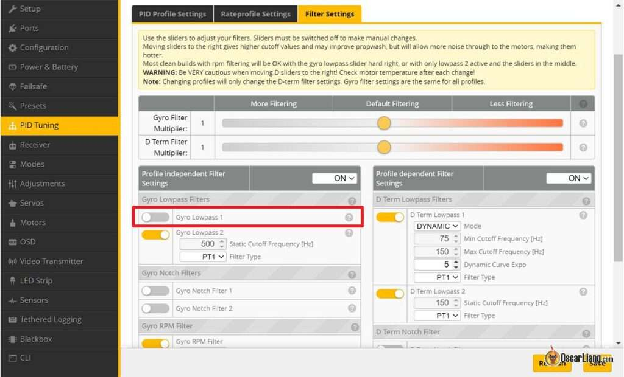
Task: Select the Filter Settings tab
Action: (x=330, y=14)
